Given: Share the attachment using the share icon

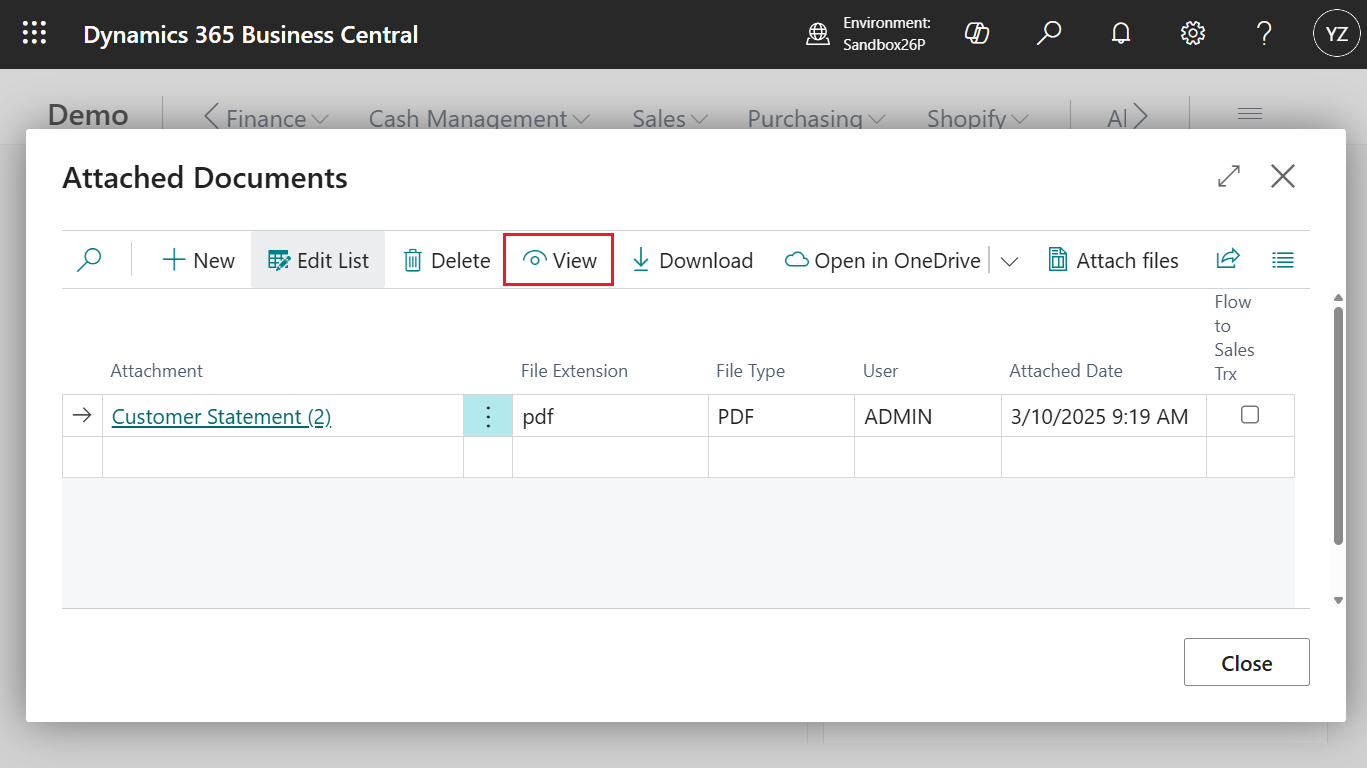Looking at the screenshot, I should (1227, 259).
